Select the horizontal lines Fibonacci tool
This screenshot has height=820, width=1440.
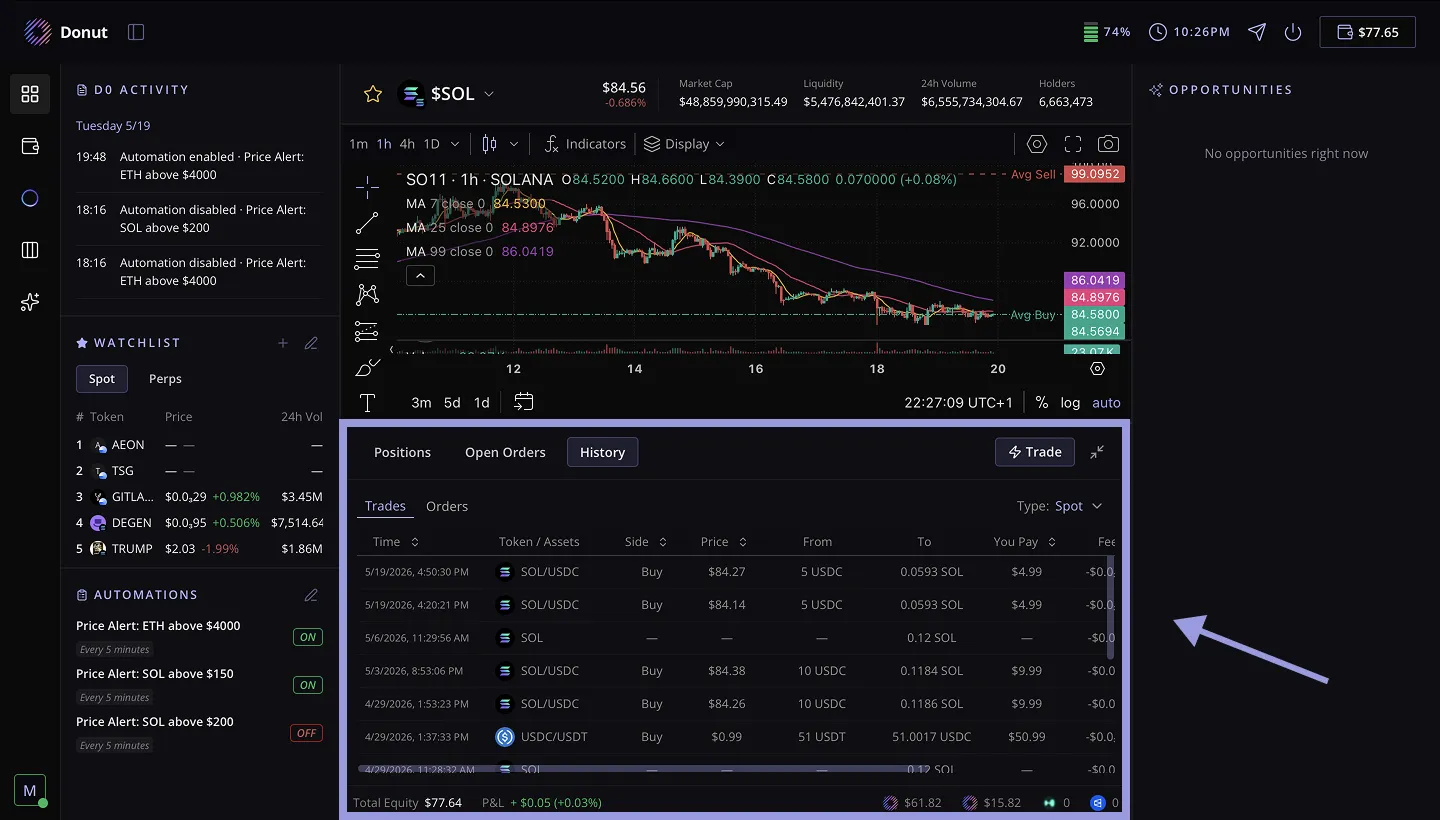[x=367, y=259]
